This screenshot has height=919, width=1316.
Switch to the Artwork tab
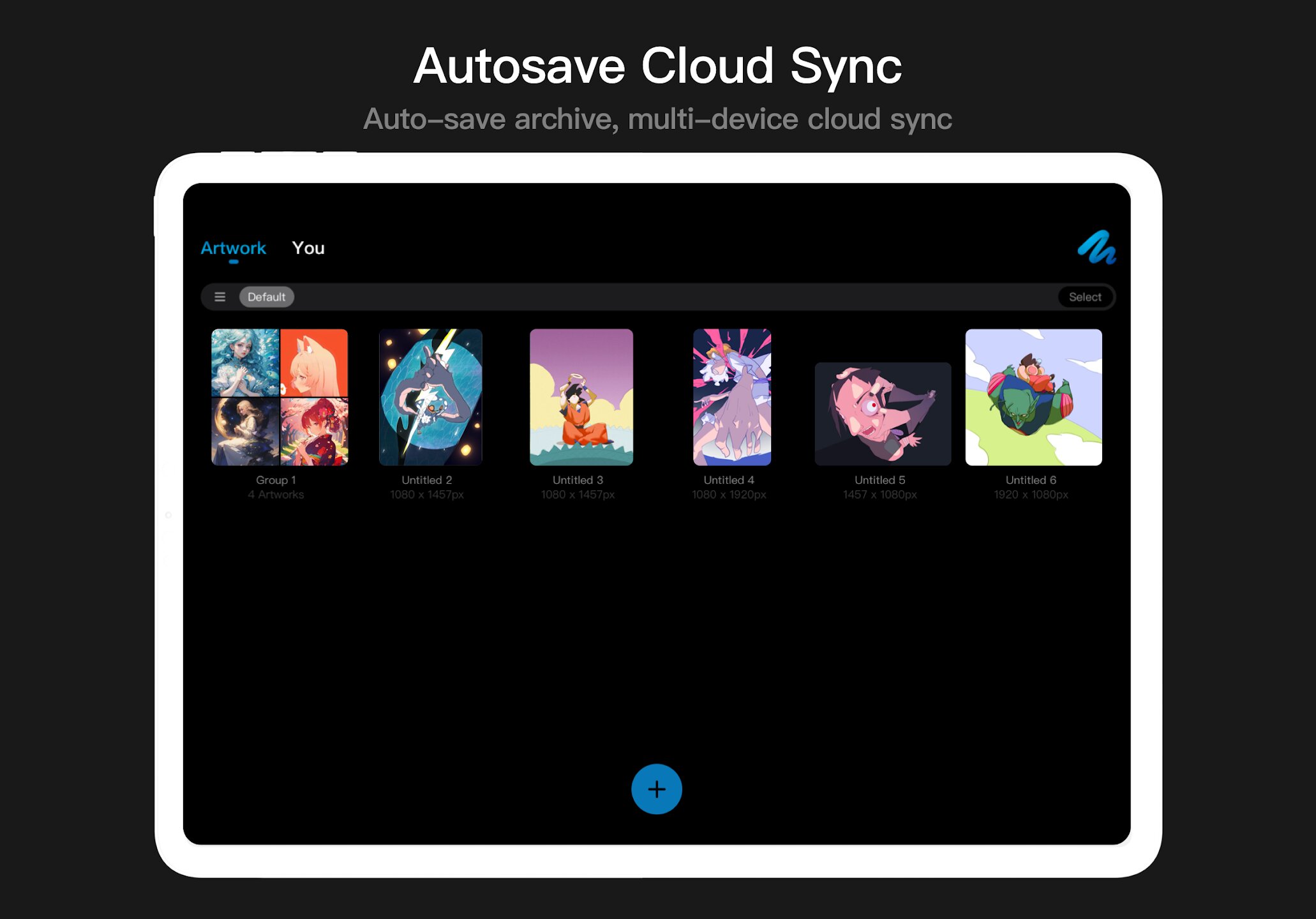(233, 248)
